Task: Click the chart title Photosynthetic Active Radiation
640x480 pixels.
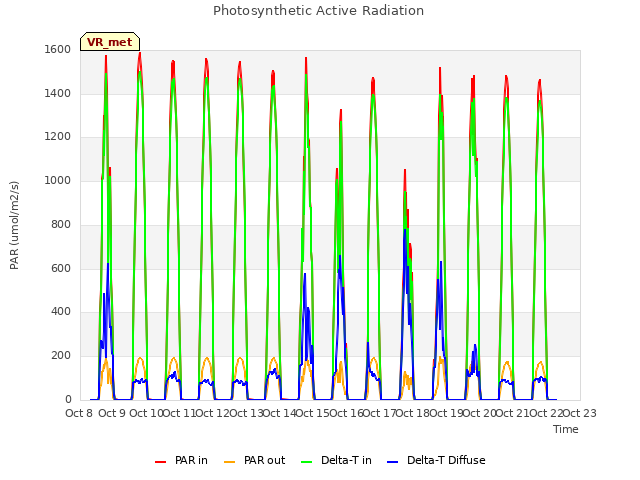Action: (318, 10)
